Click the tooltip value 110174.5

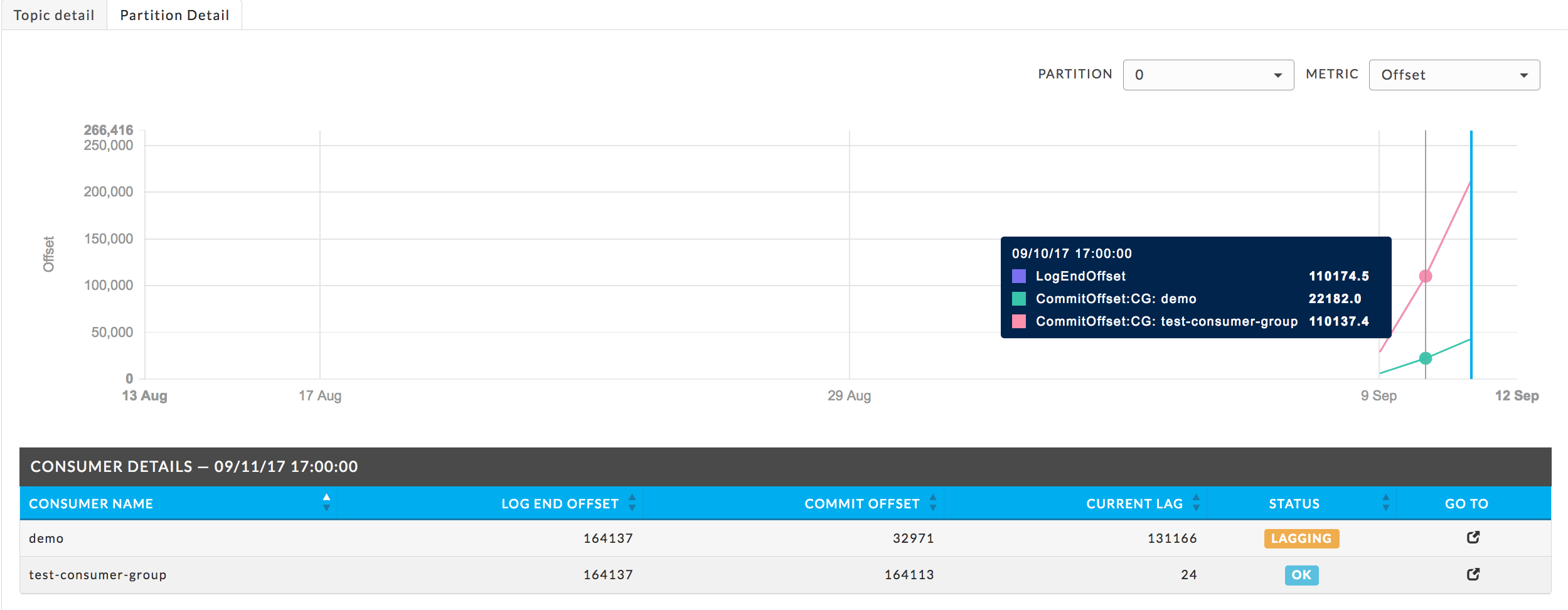click(1339, 276)
